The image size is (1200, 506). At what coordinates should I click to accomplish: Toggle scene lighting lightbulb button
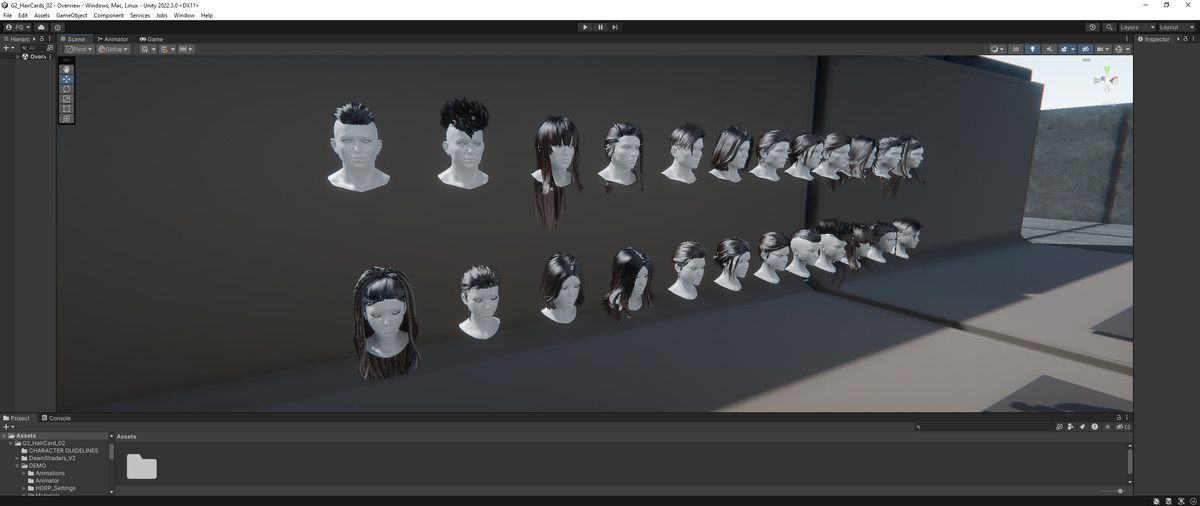tap(1033, 49)
